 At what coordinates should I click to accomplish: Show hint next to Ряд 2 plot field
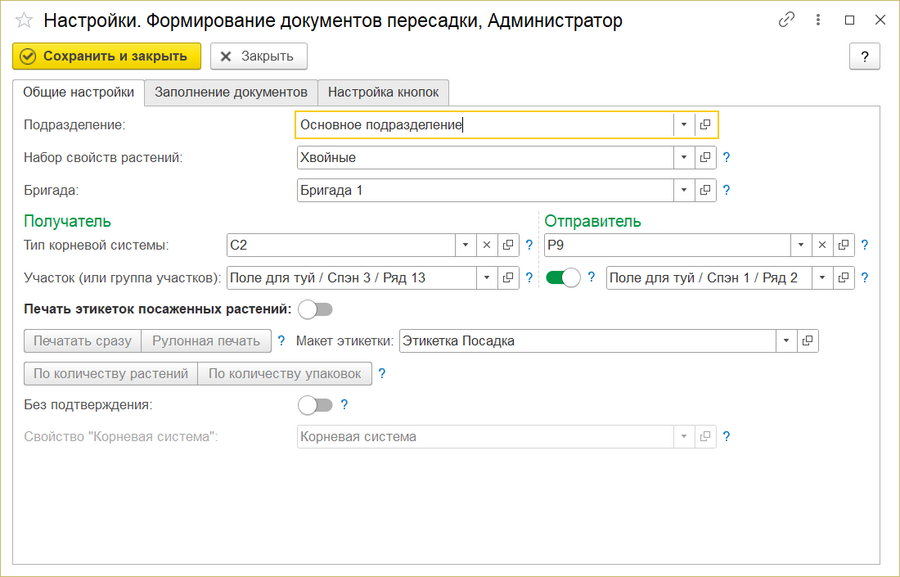coord(864,278)
